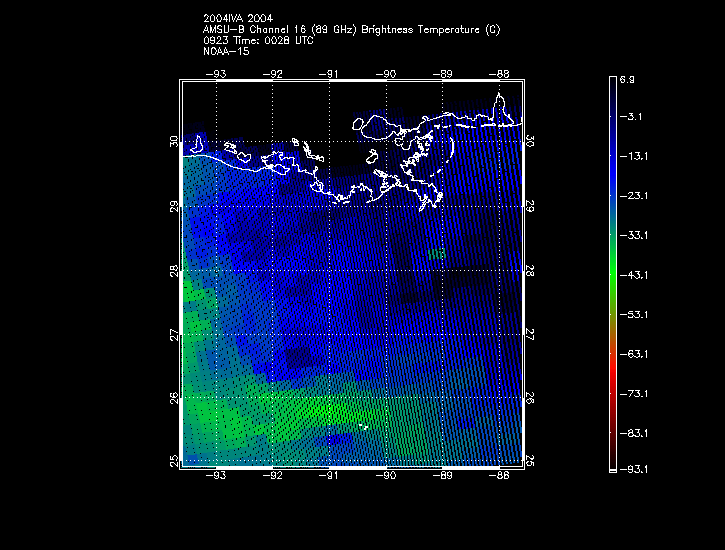Click the 'AMSU-B Channel 16 (89 GHz)' title text

coord(280,30)
